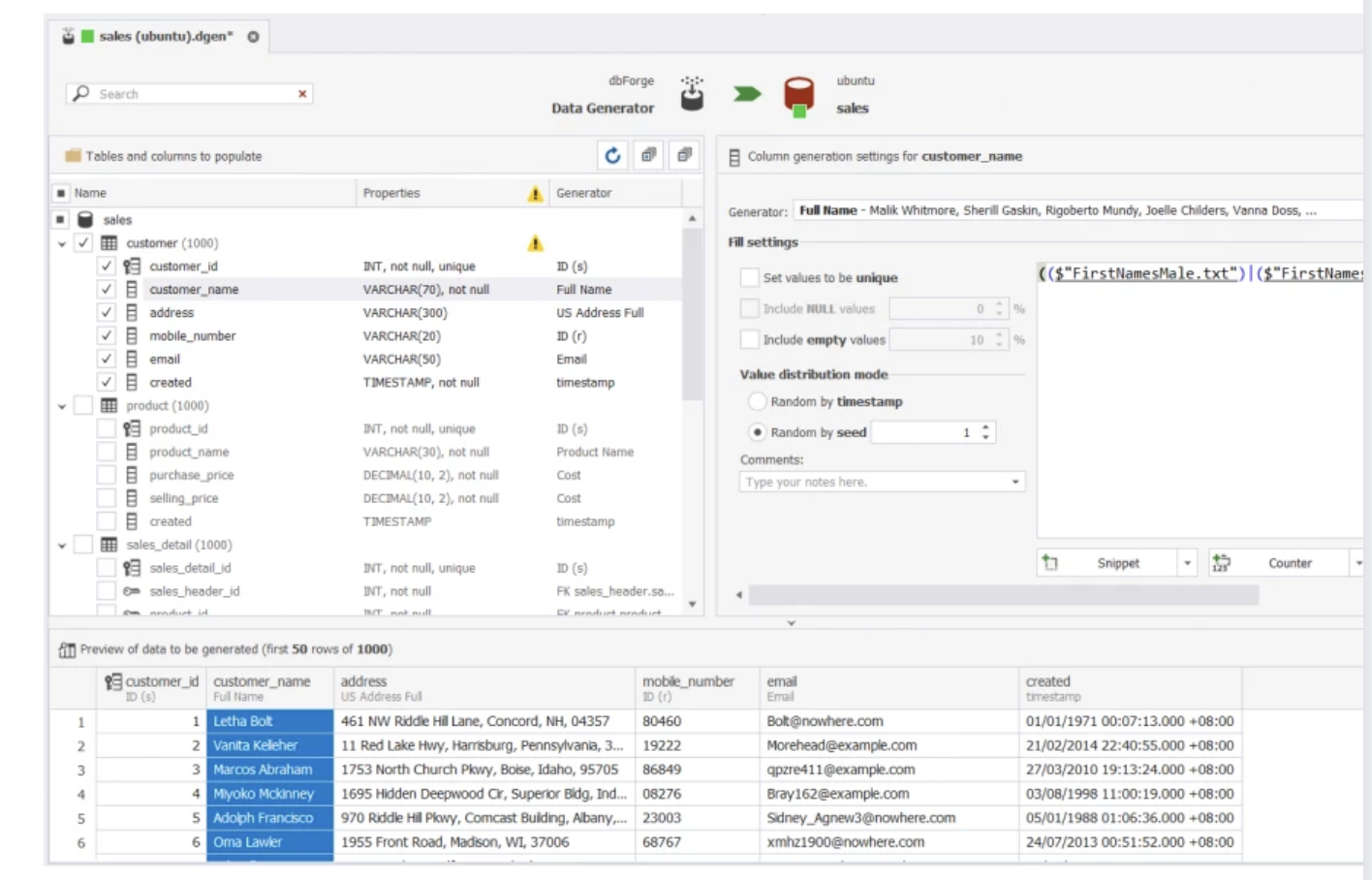Image resolution: width=1372 pixels, height=880 pixels.
Task: Enable Include empty values checkbox
Action: tap(749, 340)
